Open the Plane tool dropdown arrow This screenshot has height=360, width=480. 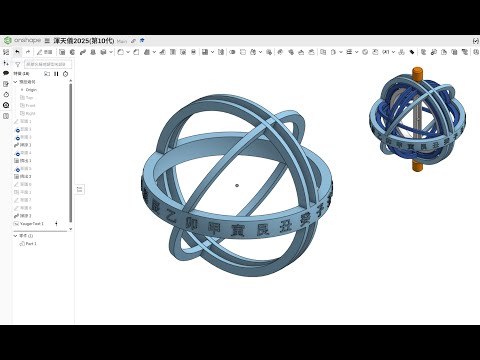pyautogui.click(x=340, y=52)
